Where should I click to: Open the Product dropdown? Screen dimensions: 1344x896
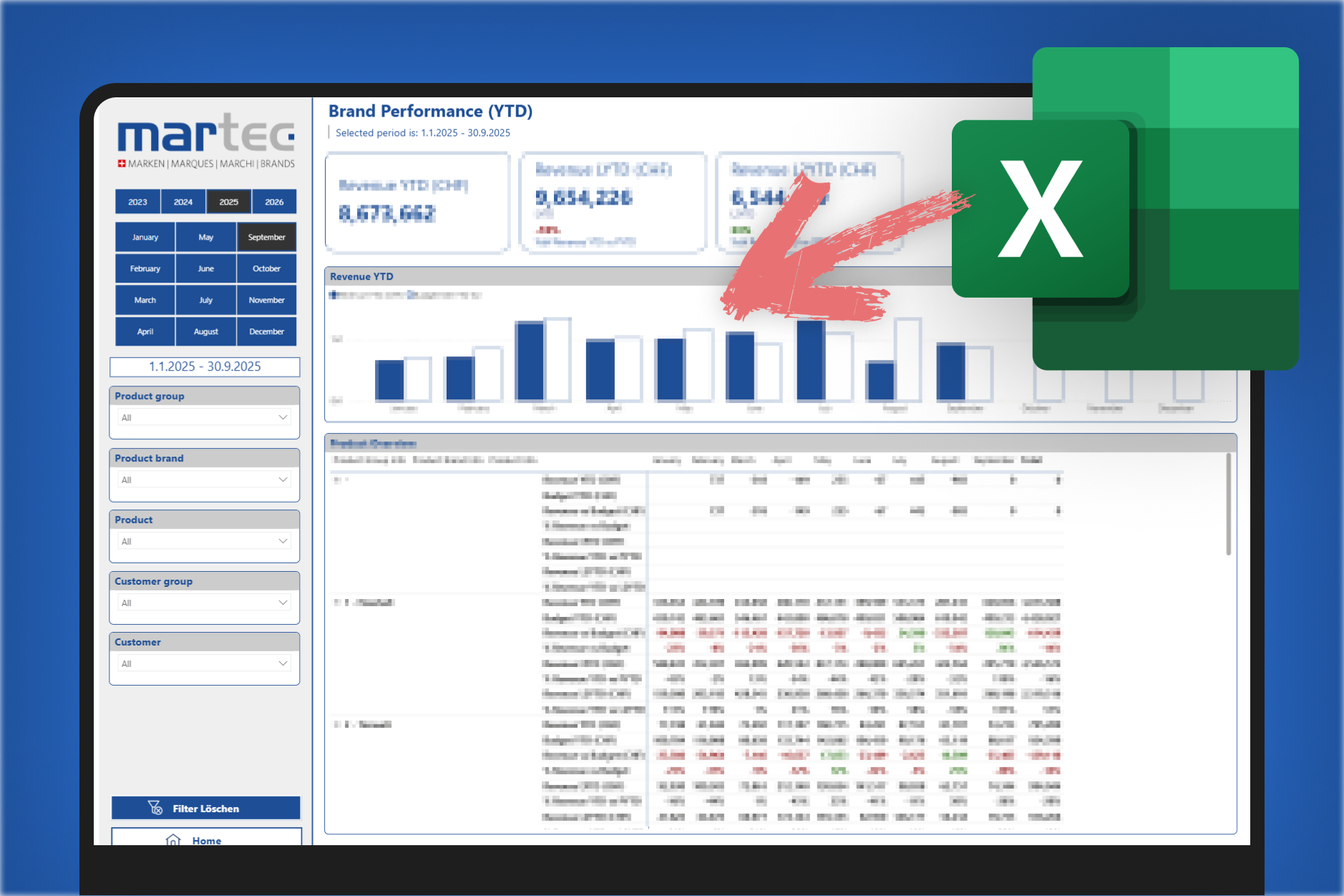click(x=205, y=541)
